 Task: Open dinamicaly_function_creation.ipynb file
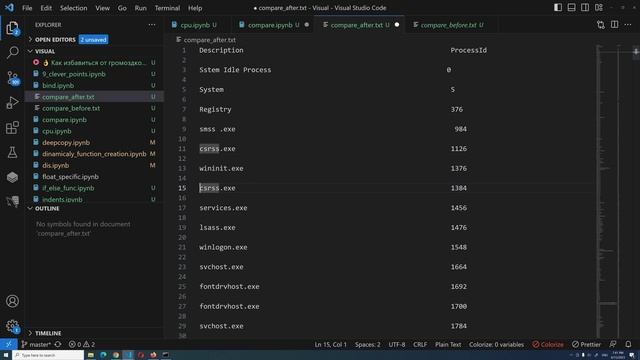click(94, 154)
